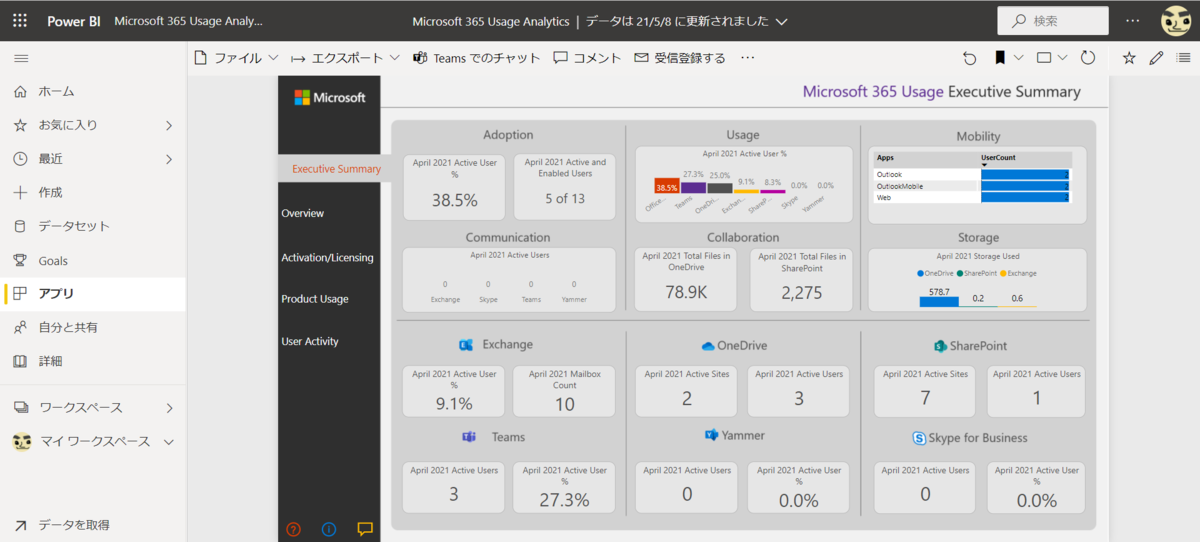Click the OneDrive cloud logo
The width and height of the screenshot is (1200, 542).
point(708,346)
